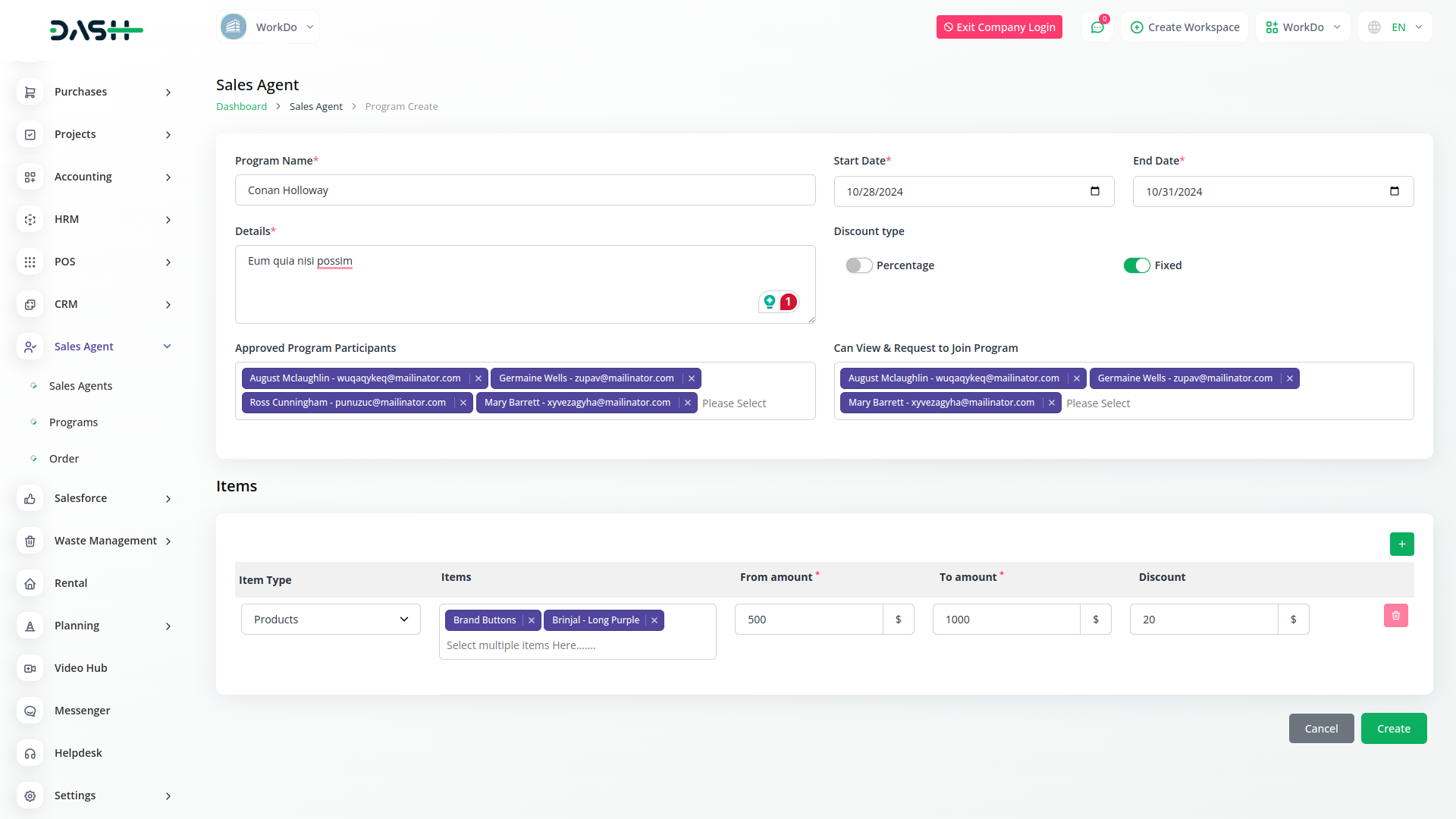1456x819 pixels.
Task: Disable the Fixed discount toggle
Action: (1136, 265)
